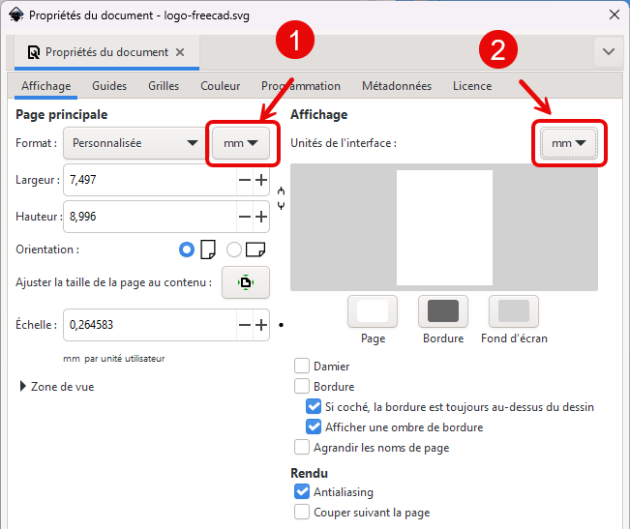
Task: Open the Métadonnées tab
Action: [396, 86]
